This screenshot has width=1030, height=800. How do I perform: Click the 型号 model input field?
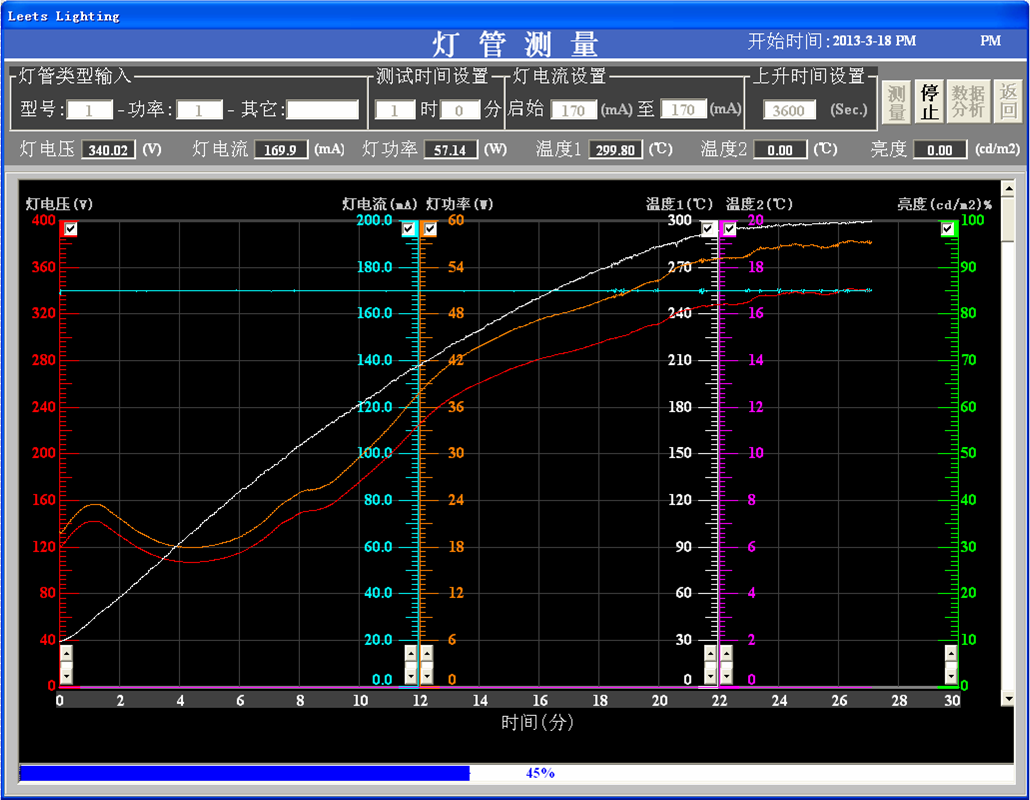(x=90, y=110)
